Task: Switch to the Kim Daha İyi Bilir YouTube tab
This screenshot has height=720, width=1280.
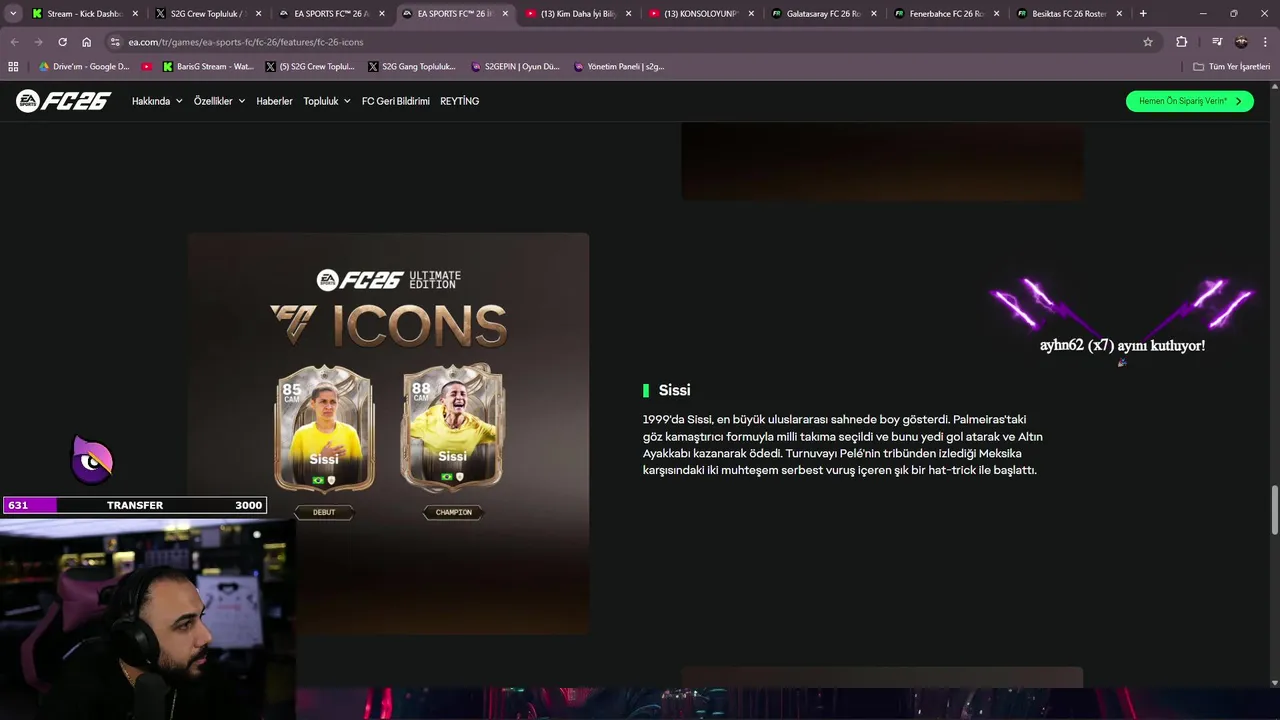Action: [x=578, y=14]
